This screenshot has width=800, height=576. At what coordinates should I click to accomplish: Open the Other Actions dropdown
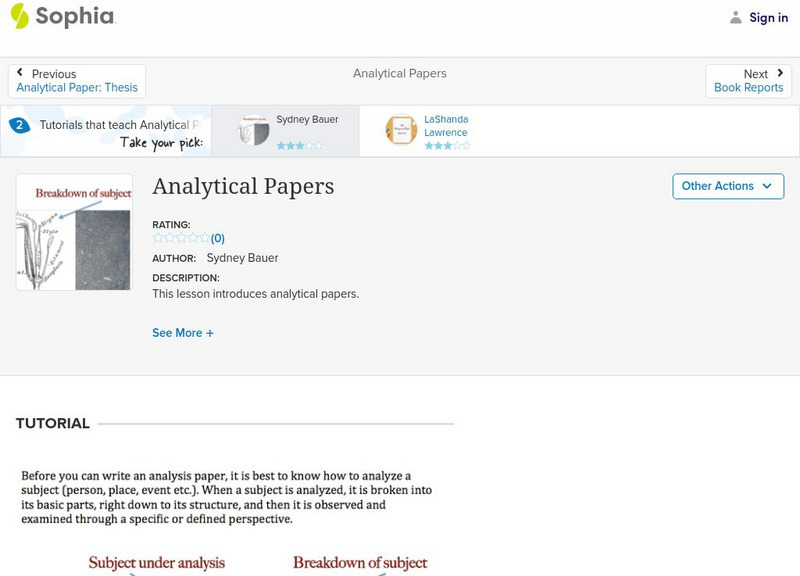point(727,186)
